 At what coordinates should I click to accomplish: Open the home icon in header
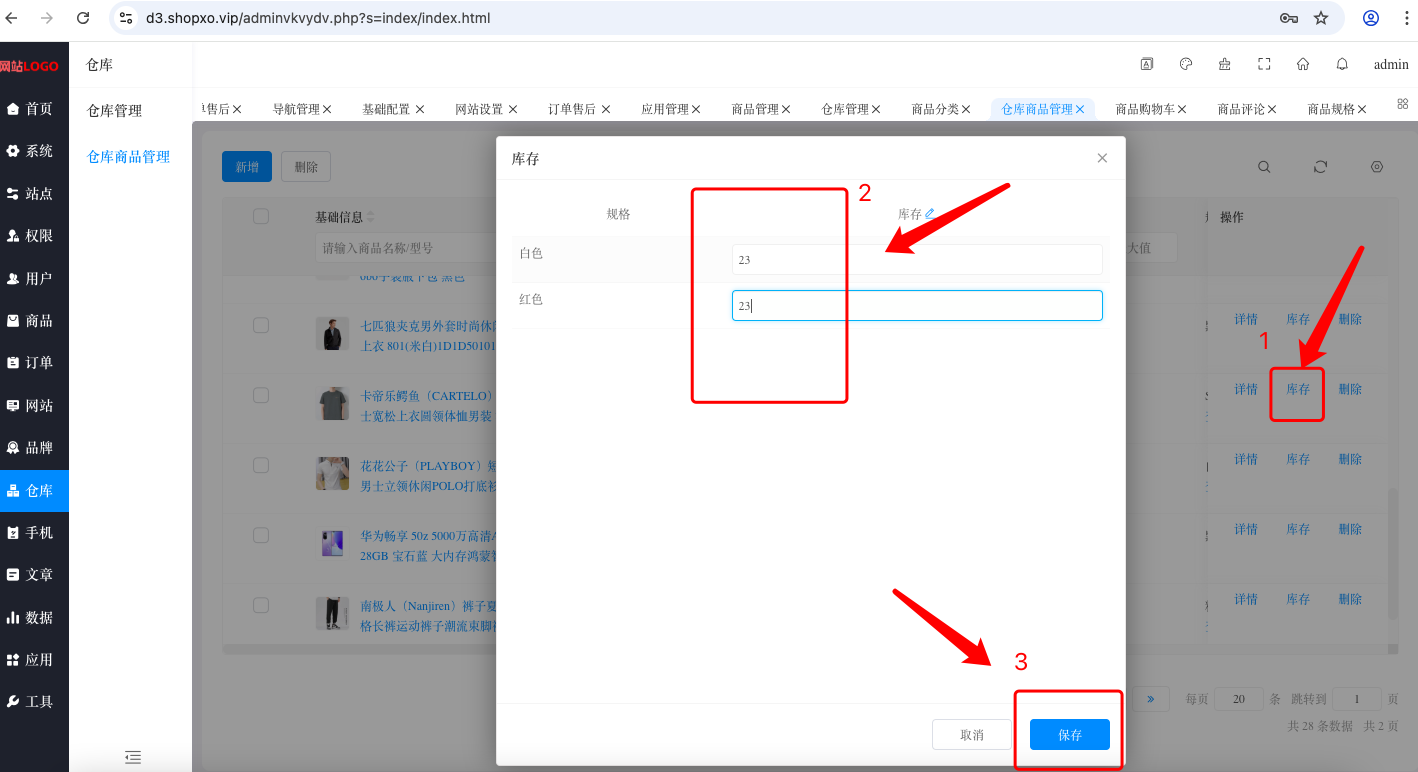[x=1303, y=64]
